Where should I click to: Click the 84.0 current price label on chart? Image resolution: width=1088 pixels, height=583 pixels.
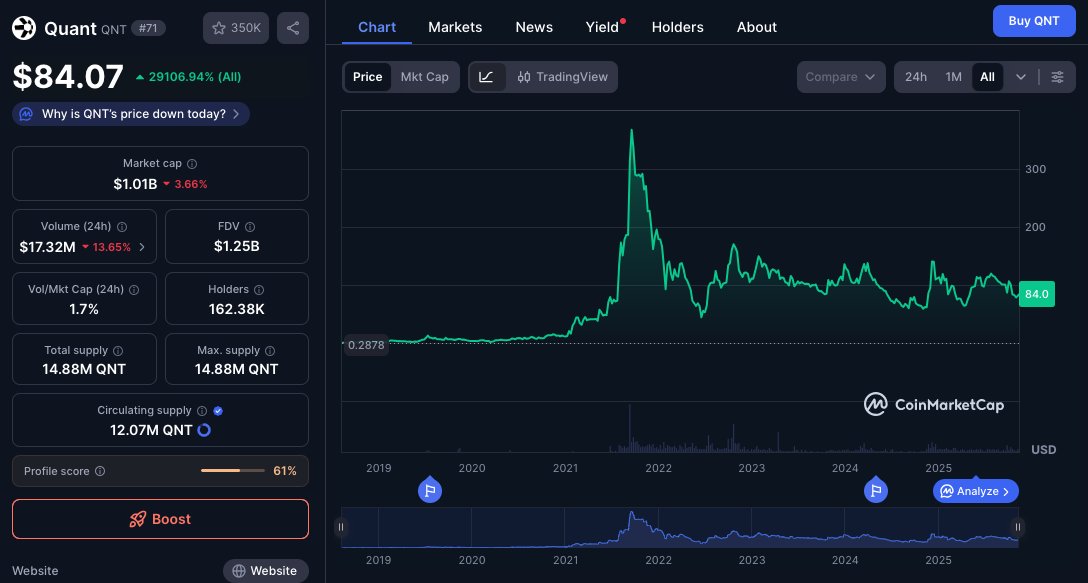click(1037, 294)
